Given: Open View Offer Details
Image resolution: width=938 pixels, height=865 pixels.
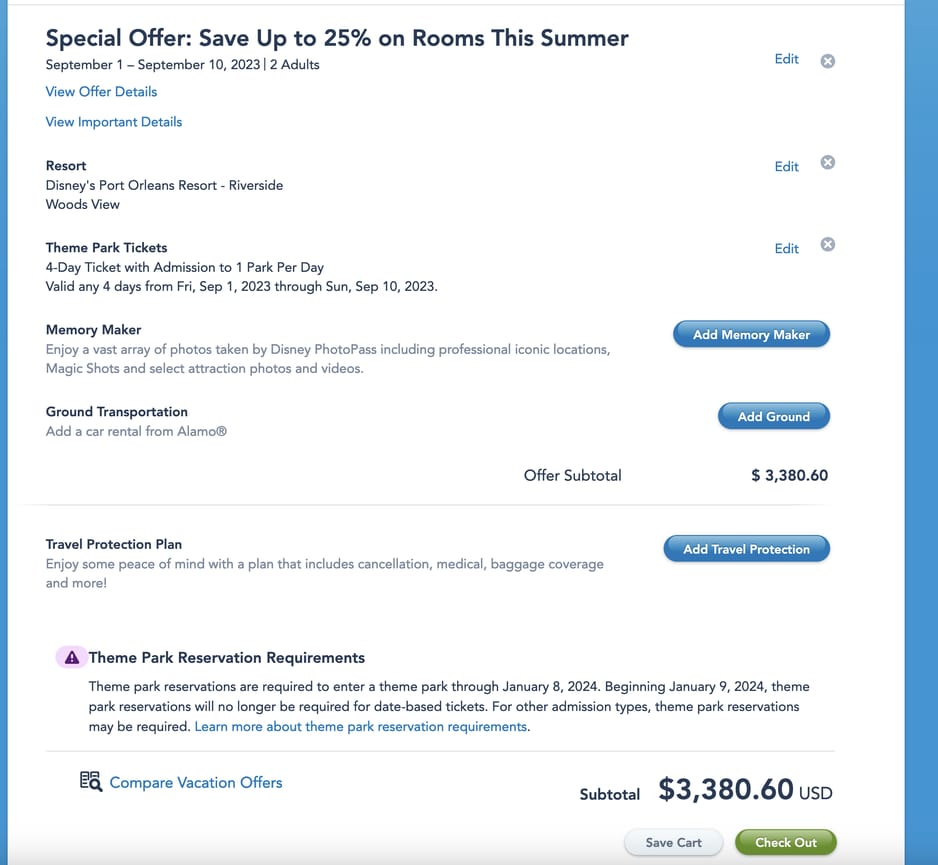Looking at the screenshot, I should 101,92.
